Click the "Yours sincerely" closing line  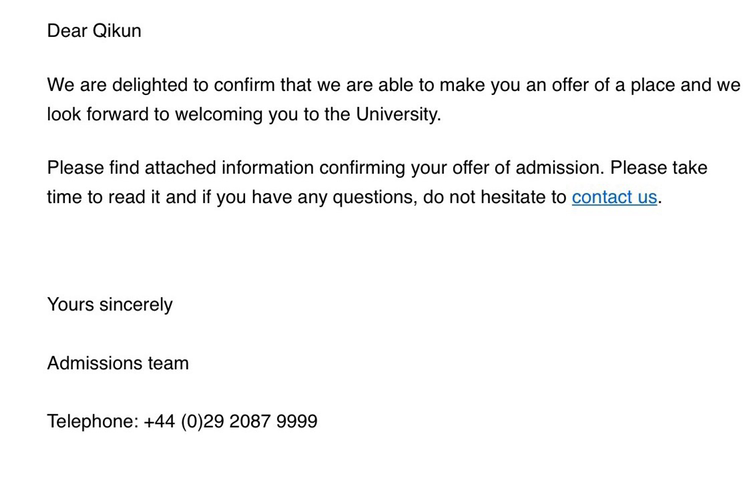point(110,305)
